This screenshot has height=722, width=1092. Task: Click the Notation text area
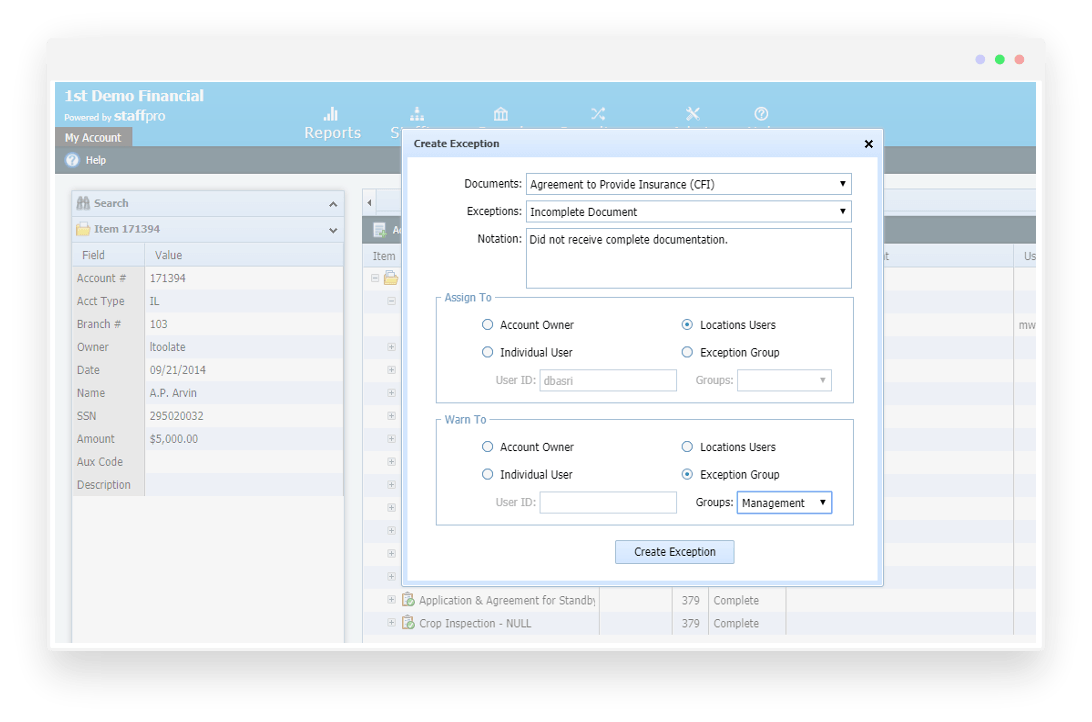click(689, 258)
